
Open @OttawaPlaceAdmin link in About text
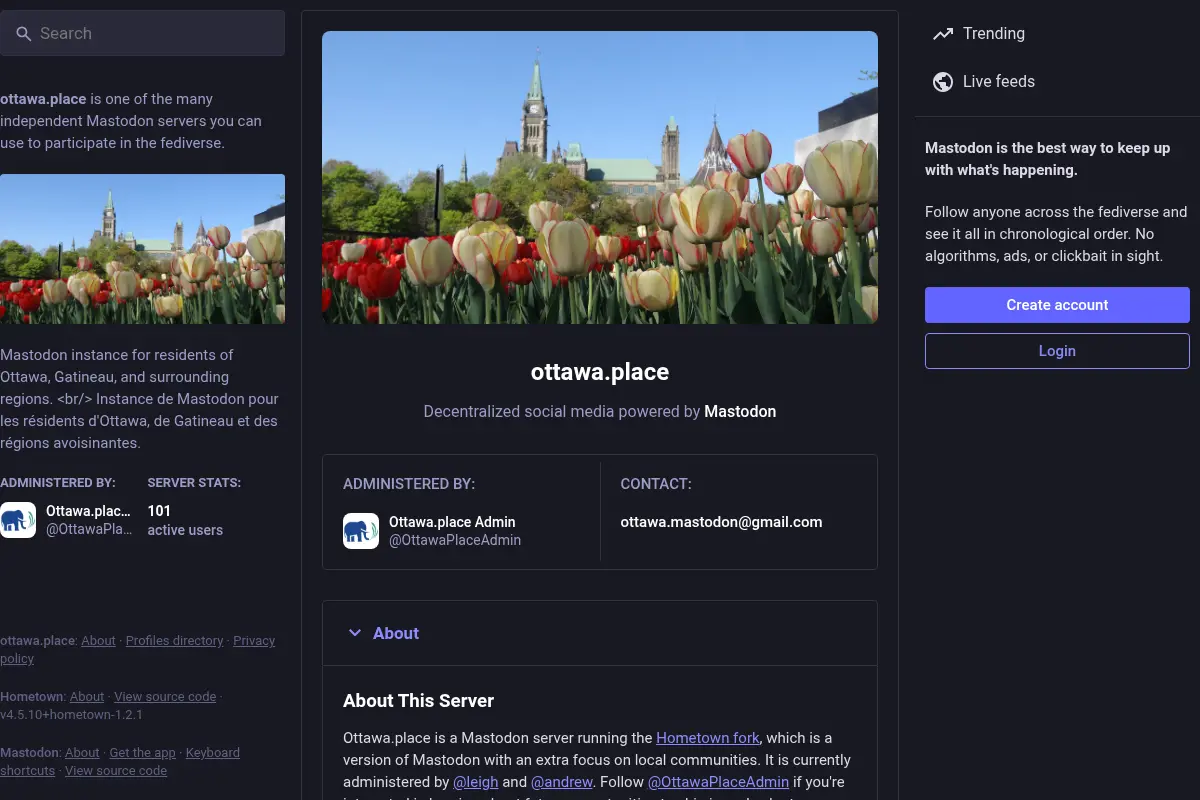tap(719, 782)
